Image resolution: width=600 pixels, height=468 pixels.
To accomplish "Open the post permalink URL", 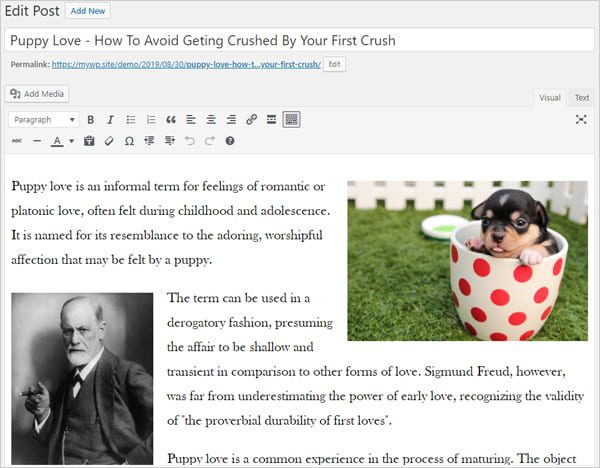I will click(x=186, y=64).
